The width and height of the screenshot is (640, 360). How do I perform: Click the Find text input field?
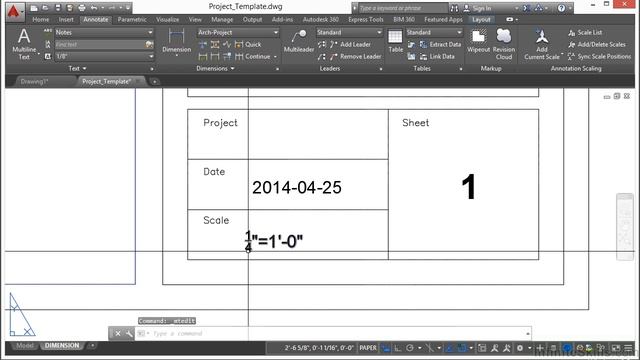click(100, 44)
